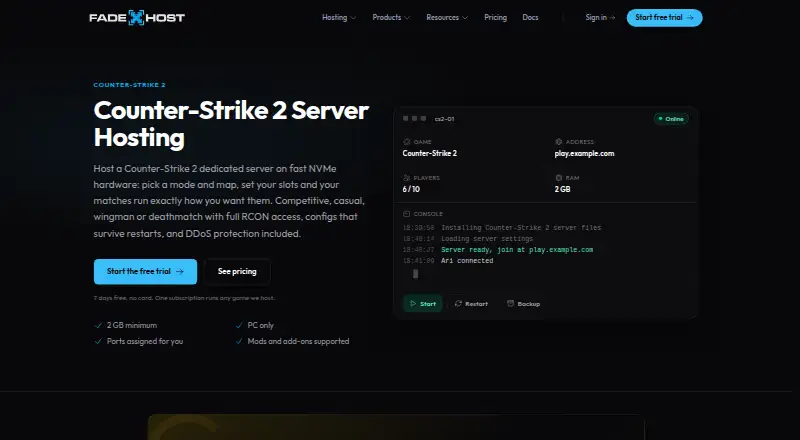Click the Start button in server panel

point(422,304)
